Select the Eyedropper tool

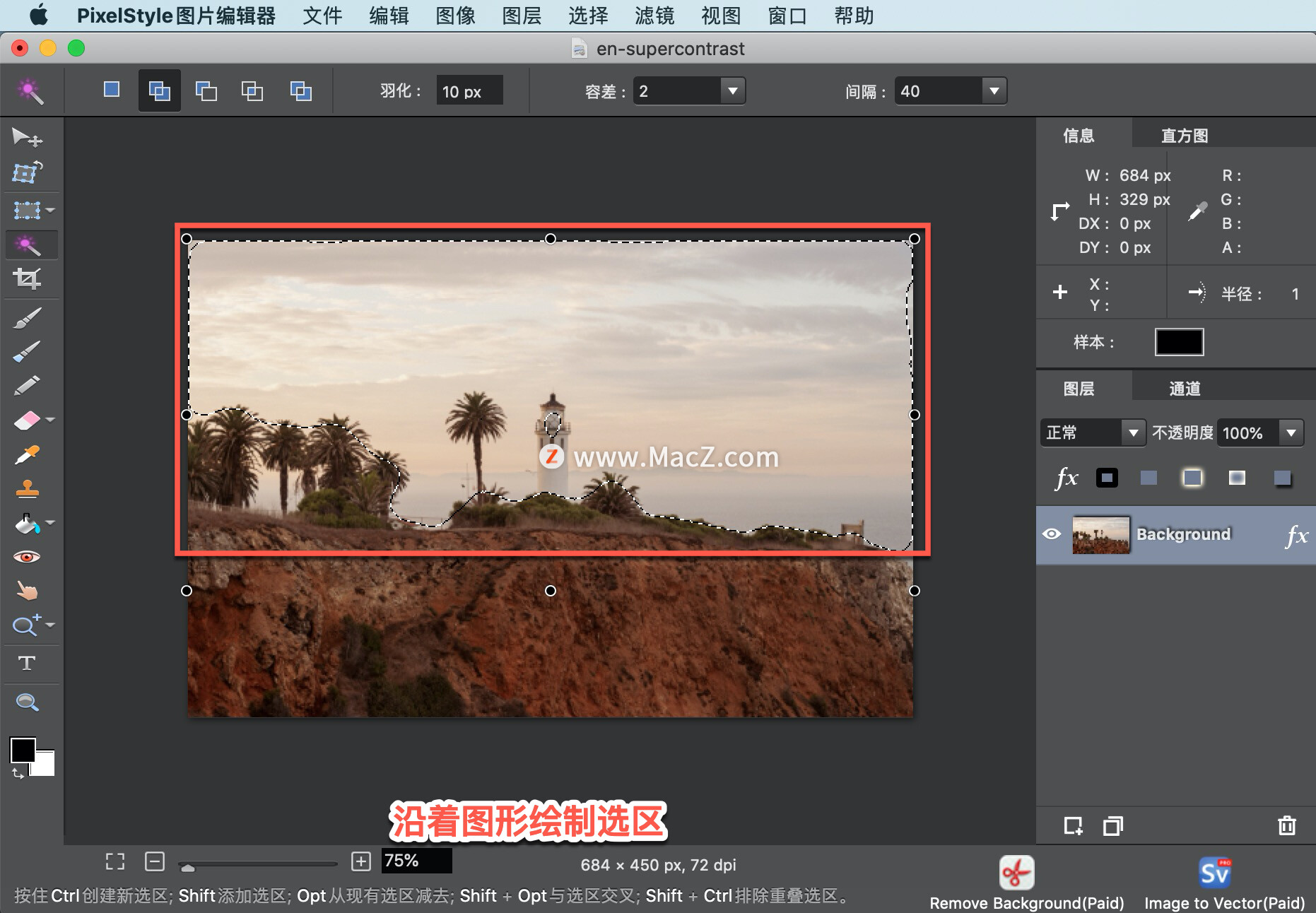click(x=28, y=454)
